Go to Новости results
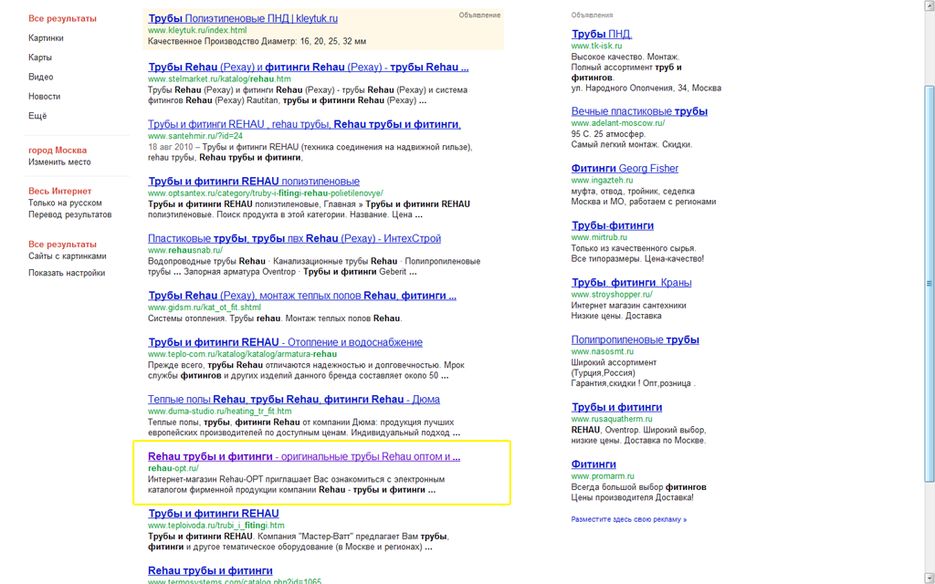Image resolution: width=935 pixels, height=584 pixels. [44, 96]
